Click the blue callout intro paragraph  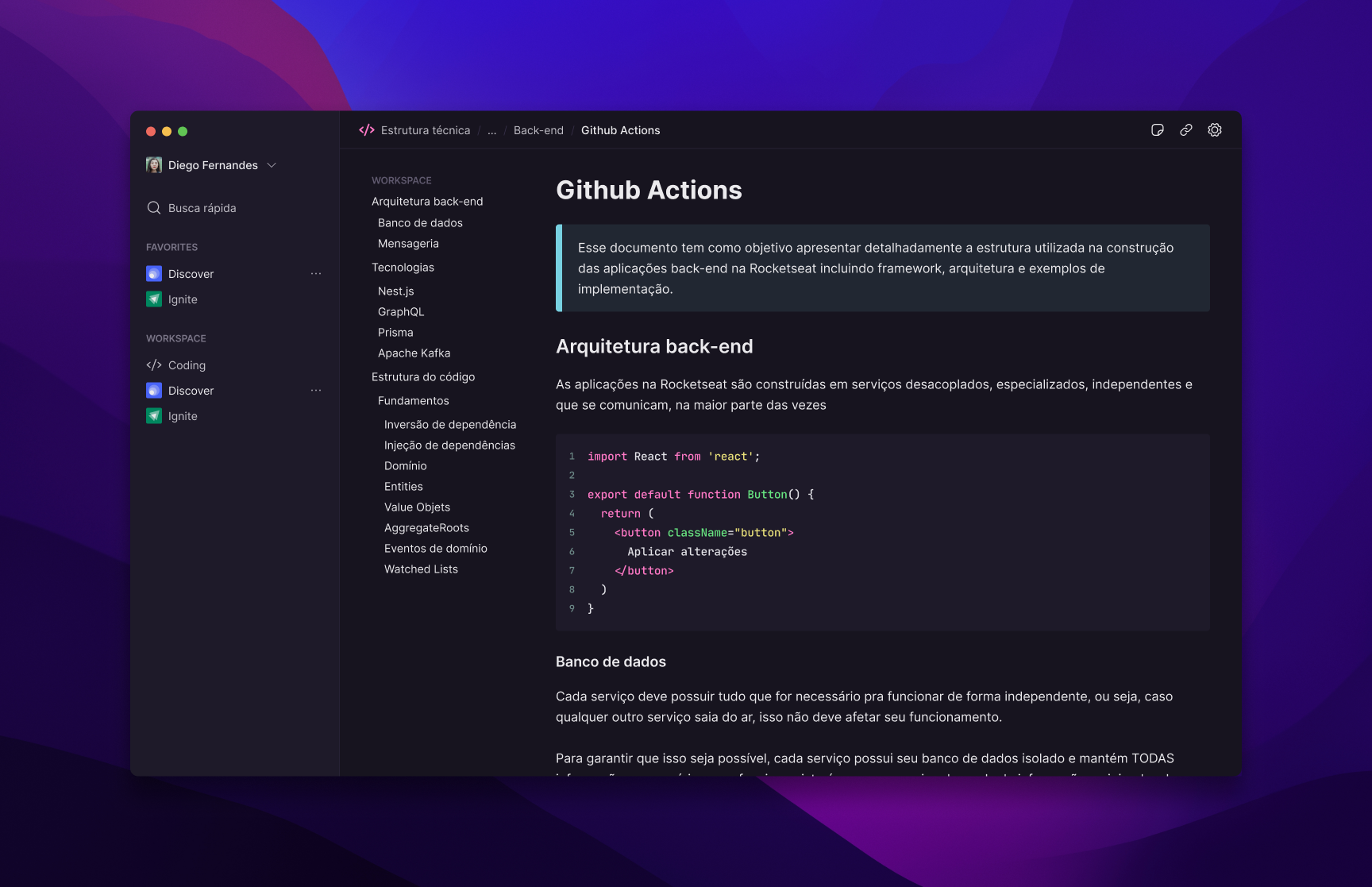(x=883, y=268)
